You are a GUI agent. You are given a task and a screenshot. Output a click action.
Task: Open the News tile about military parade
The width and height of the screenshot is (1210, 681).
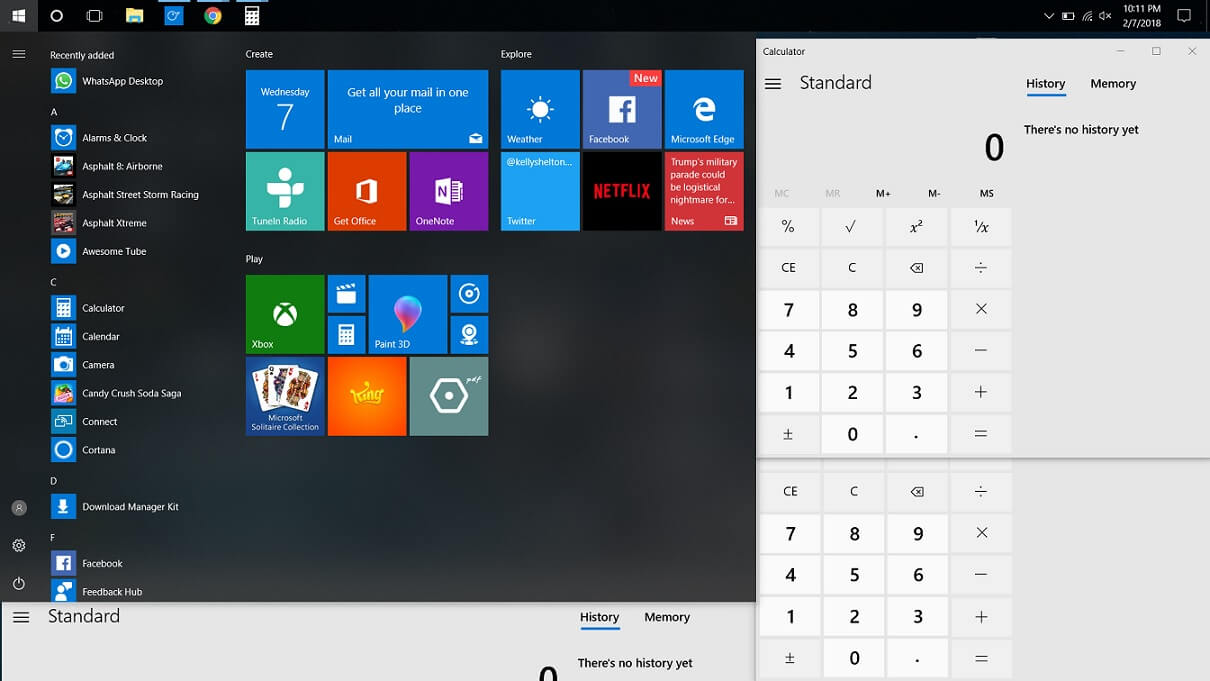(x=704, y=191)
